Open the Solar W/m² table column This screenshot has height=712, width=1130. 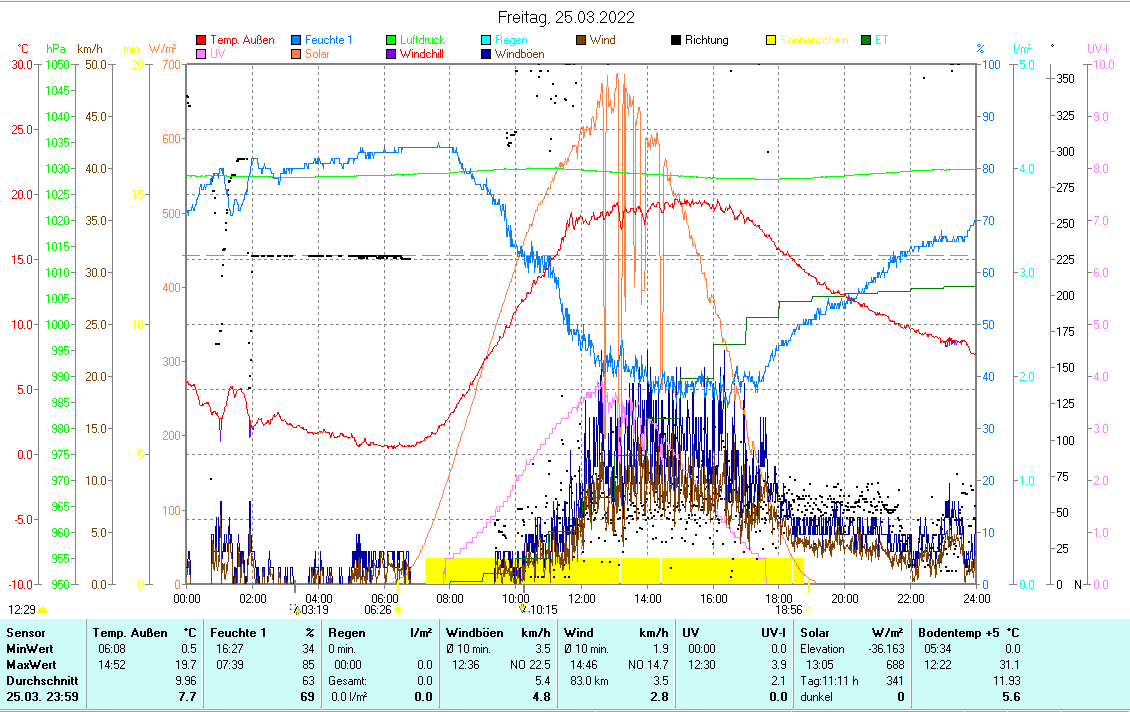[x=851, y=633]
